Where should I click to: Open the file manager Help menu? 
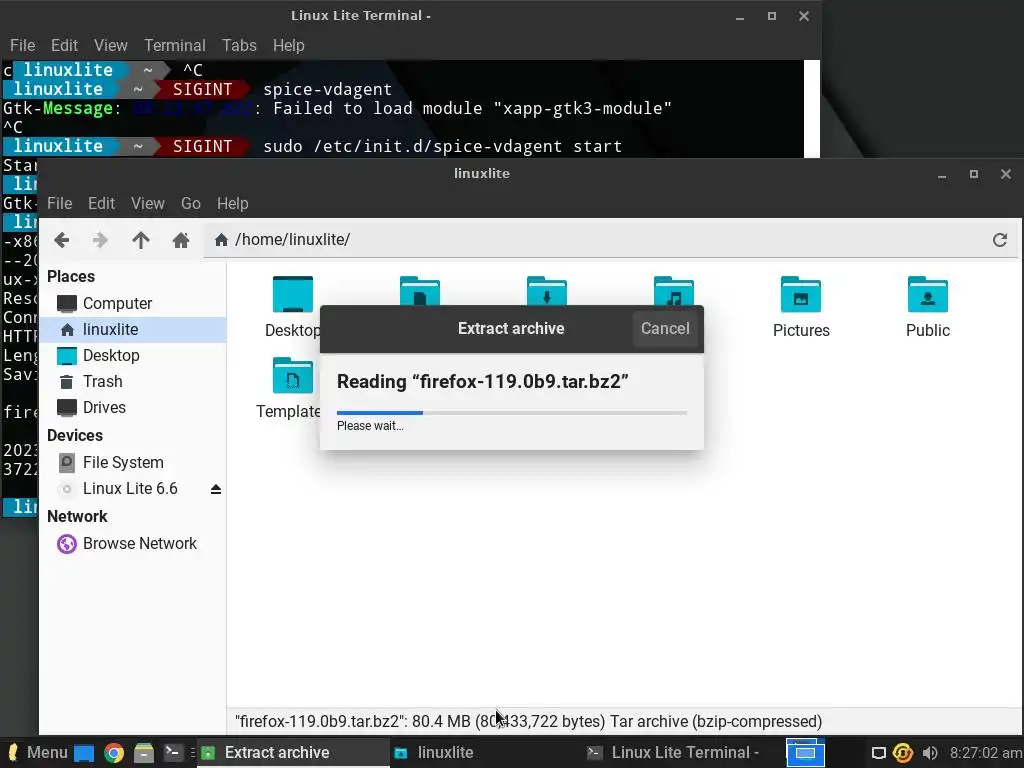(x=232, y=204)
